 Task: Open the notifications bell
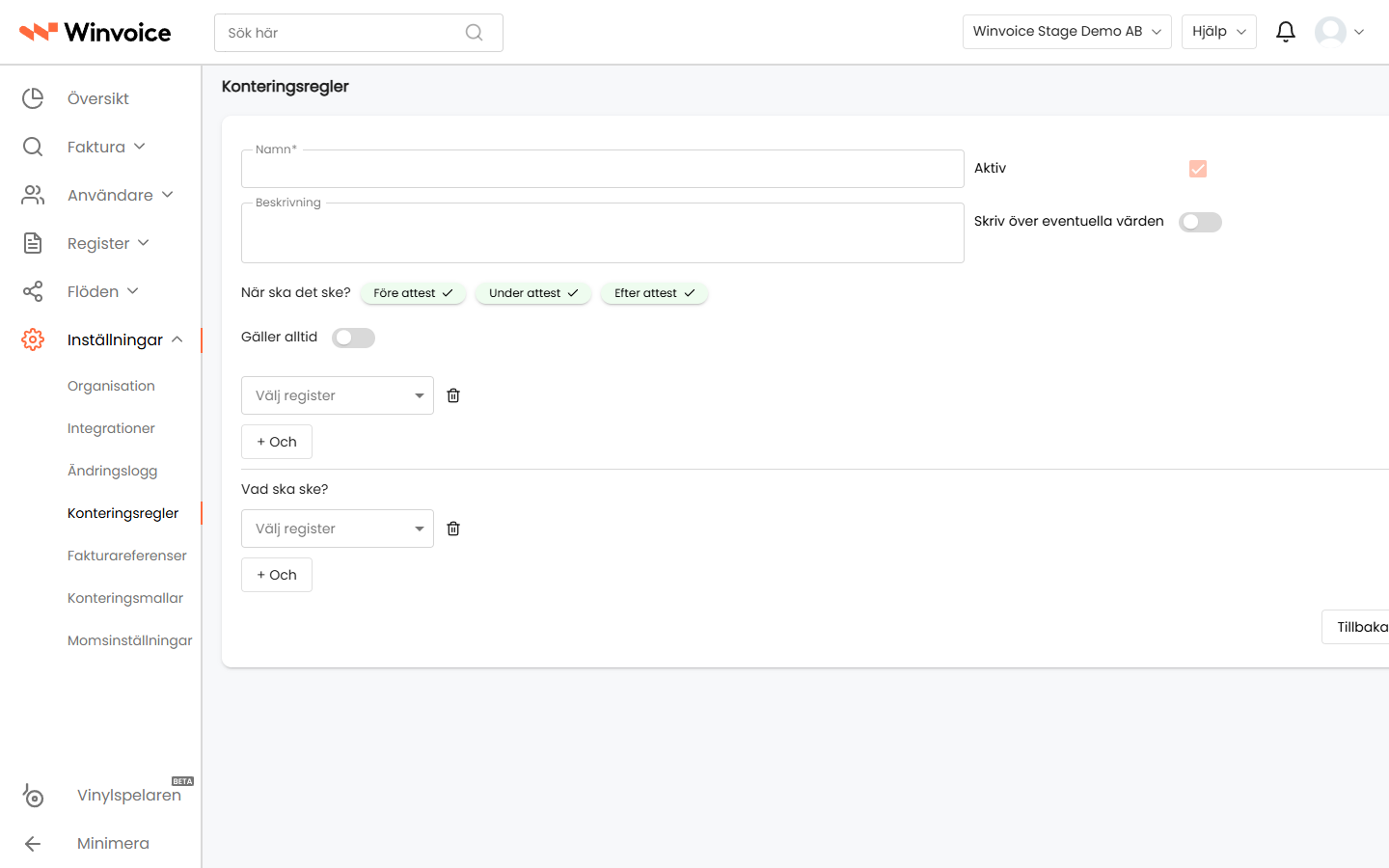tap(1285, 32)
